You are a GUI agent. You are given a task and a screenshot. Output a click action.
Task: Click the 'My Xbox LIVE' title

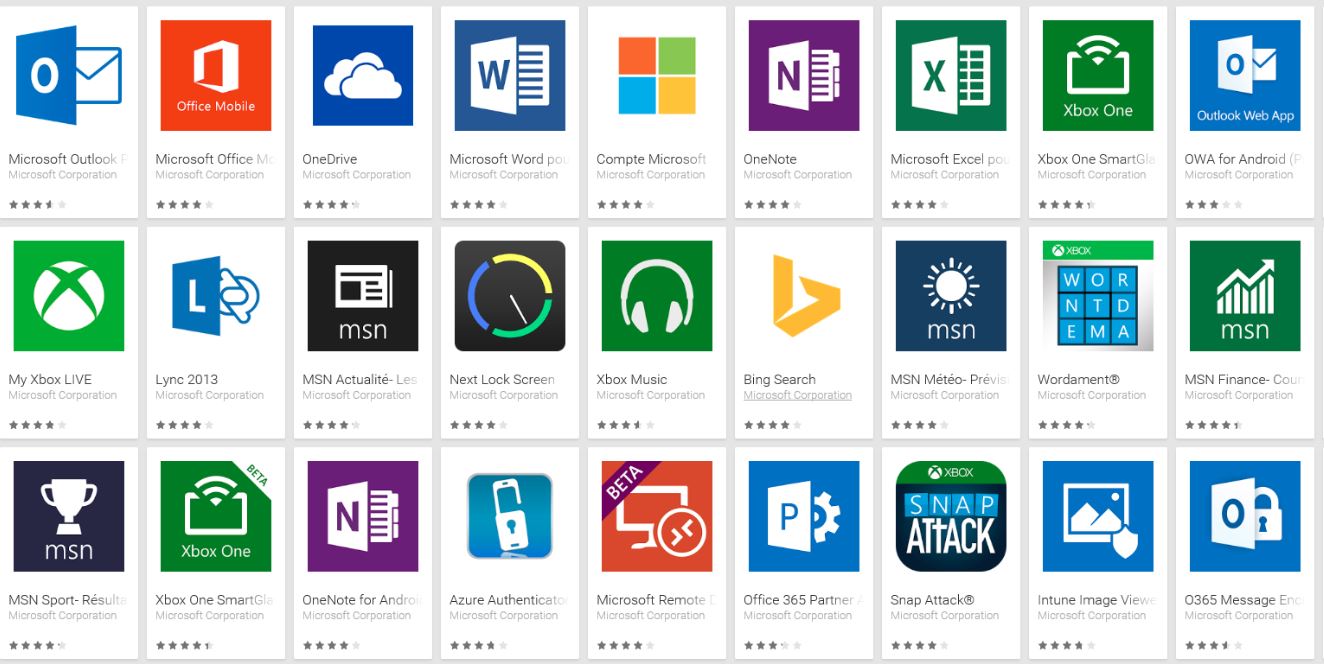pos(49,379)
